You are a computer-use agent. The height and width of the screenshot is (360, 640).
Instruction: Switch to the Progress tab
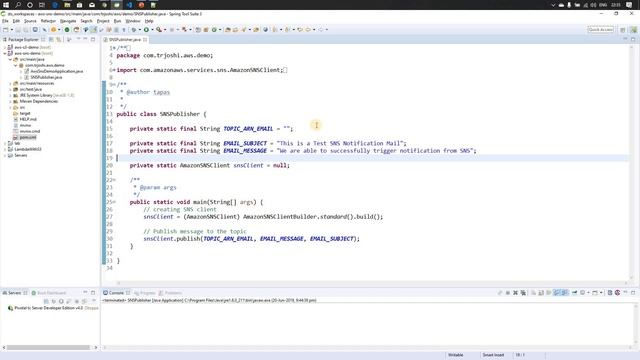pyautogui.click(x=145, y=293)
